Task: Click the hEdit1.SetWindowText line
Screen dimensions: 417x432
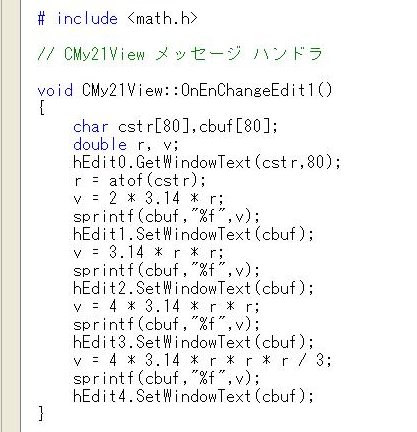Action: pyautogui.click(x=193, y=235)
